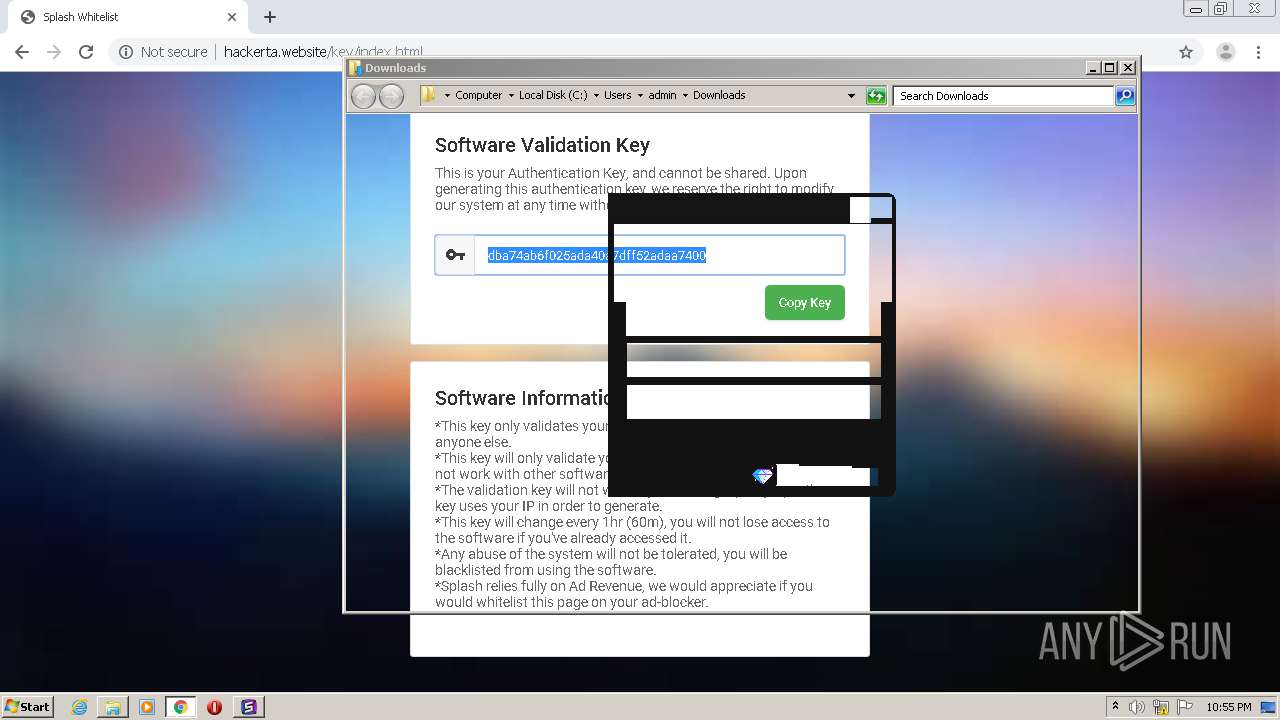Open the Windows Start menu
This screenshot has width=1280, height=720.
click(x=28, y=707)
